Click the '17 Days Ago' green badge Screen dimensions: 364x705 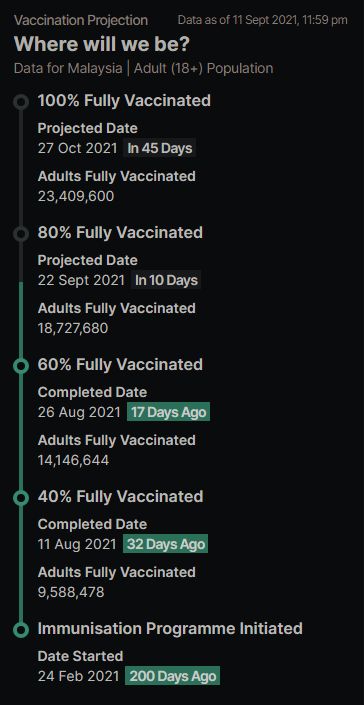tap(169, 412)
